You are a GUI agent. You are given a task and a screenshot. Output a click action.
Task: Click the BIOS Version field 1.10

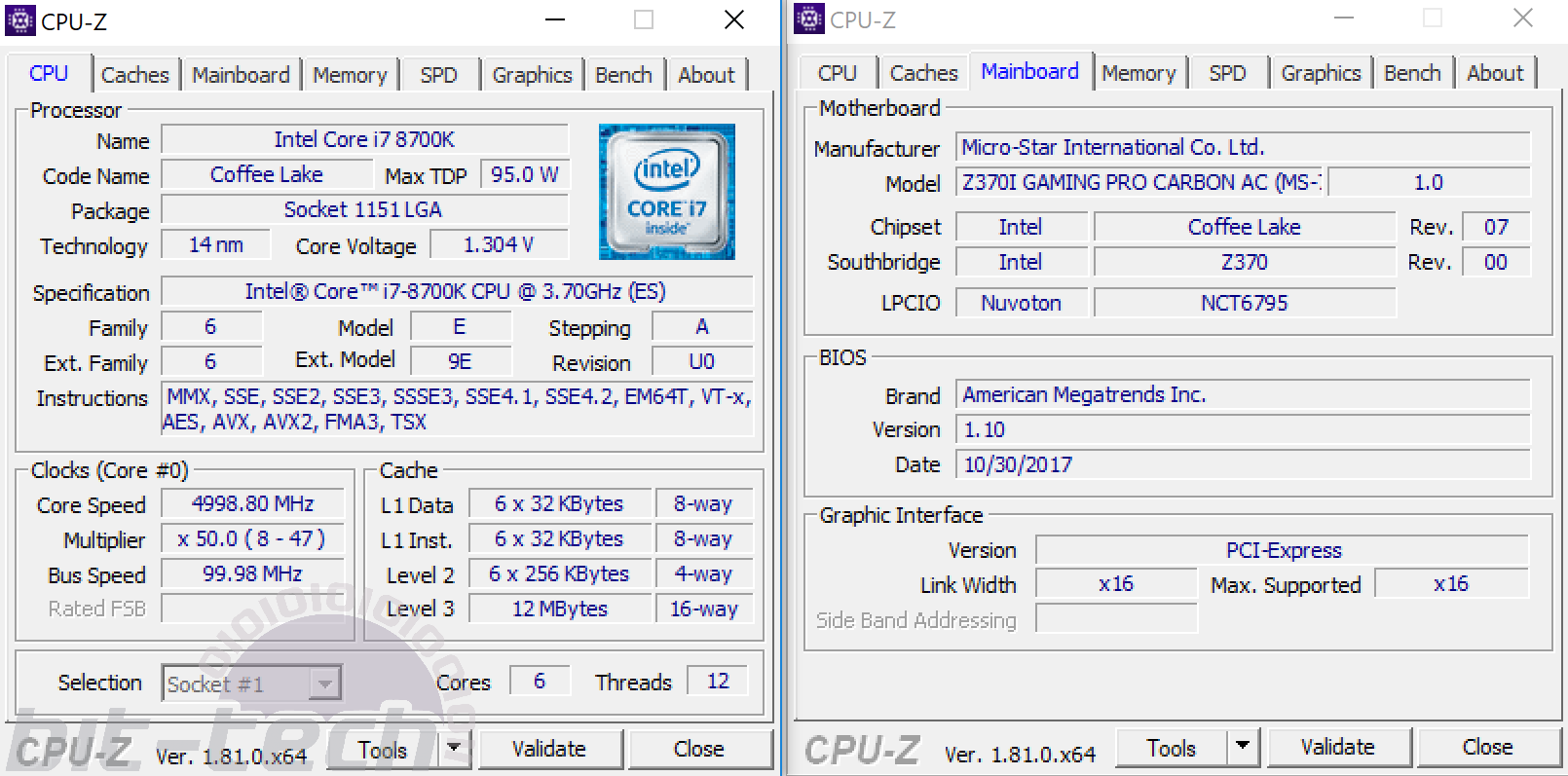pos(1244,429)
